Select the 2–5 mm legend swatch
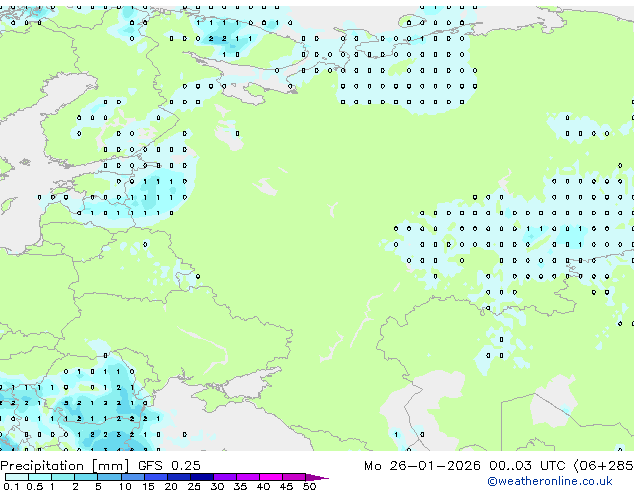 86,477
